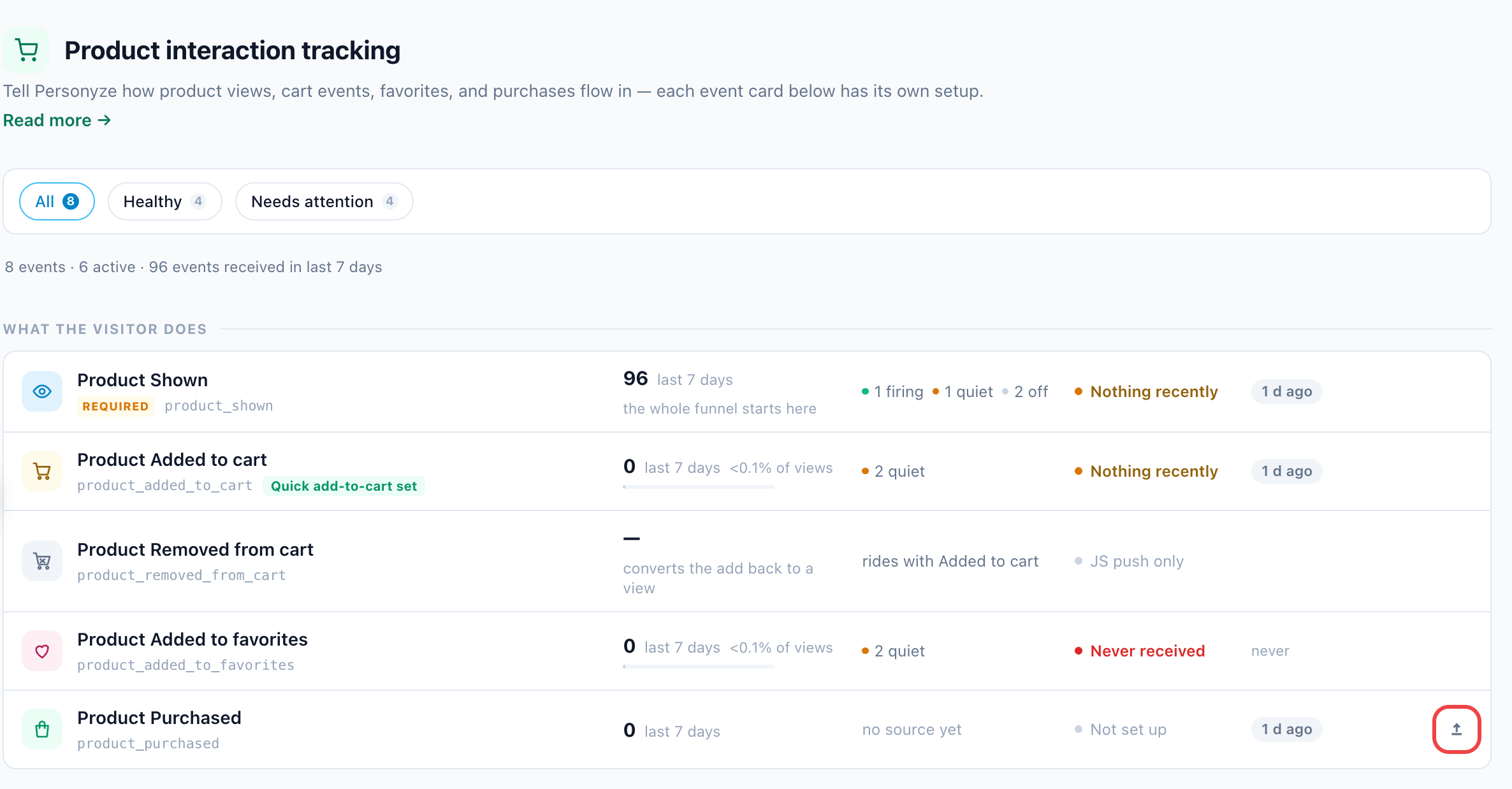
Task: Click the 8 events summary line
Action: (193, 267)
